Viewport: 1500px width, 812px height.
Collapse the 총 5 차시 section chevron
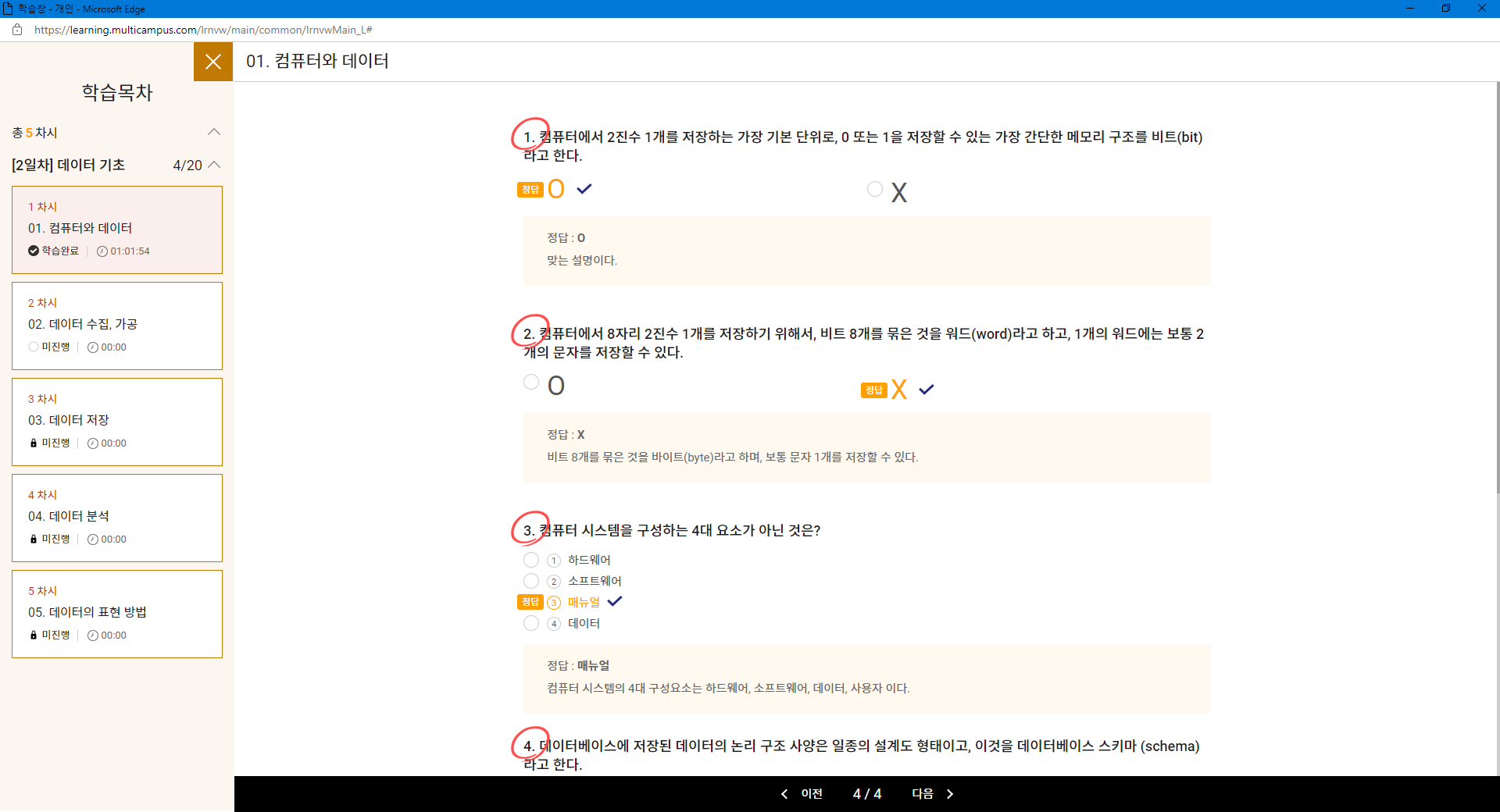[x=214, y=132]
